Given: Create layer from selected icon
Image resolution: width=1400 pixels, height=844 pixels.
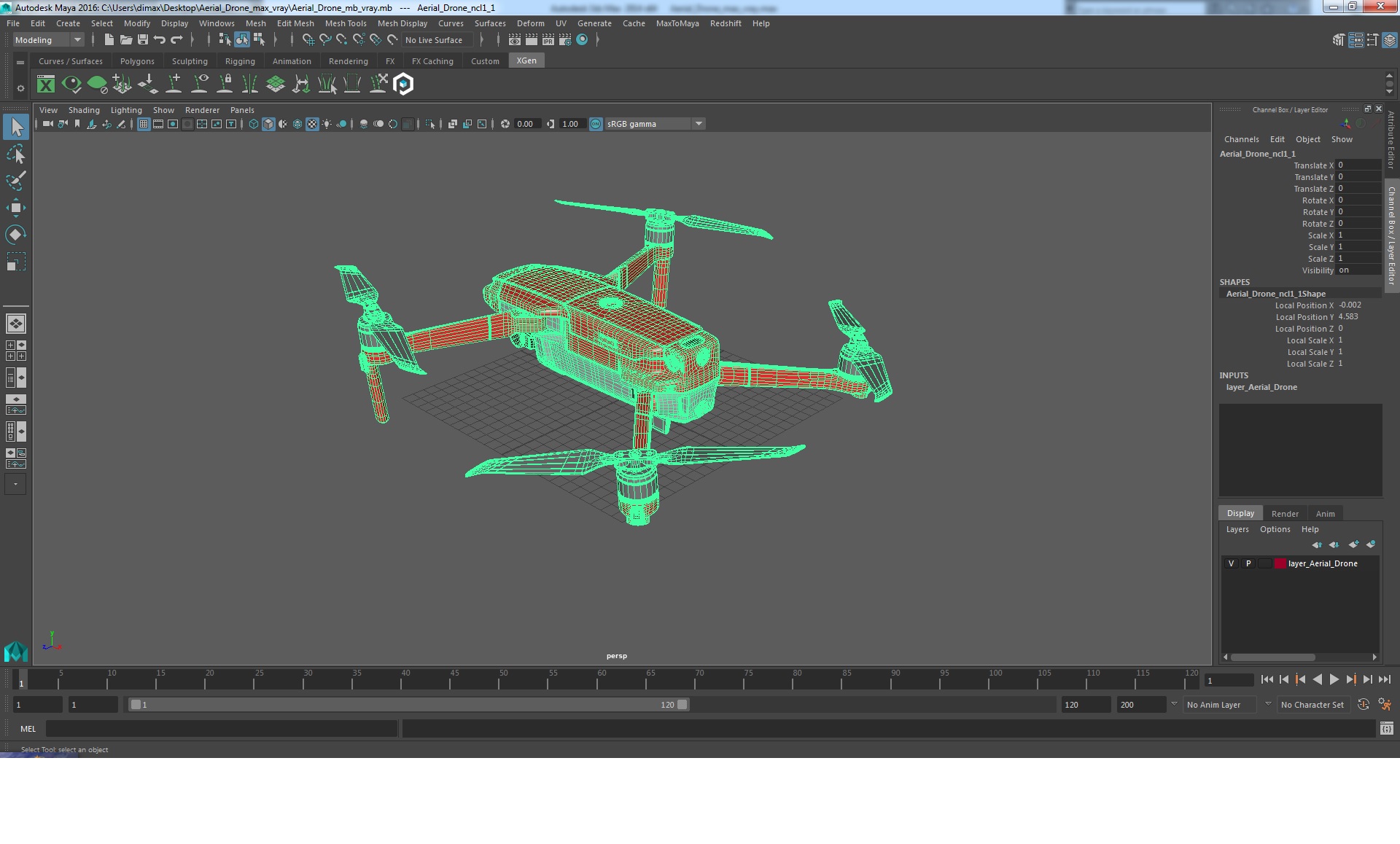Looking at the screenshot, I should (1371, 544).
